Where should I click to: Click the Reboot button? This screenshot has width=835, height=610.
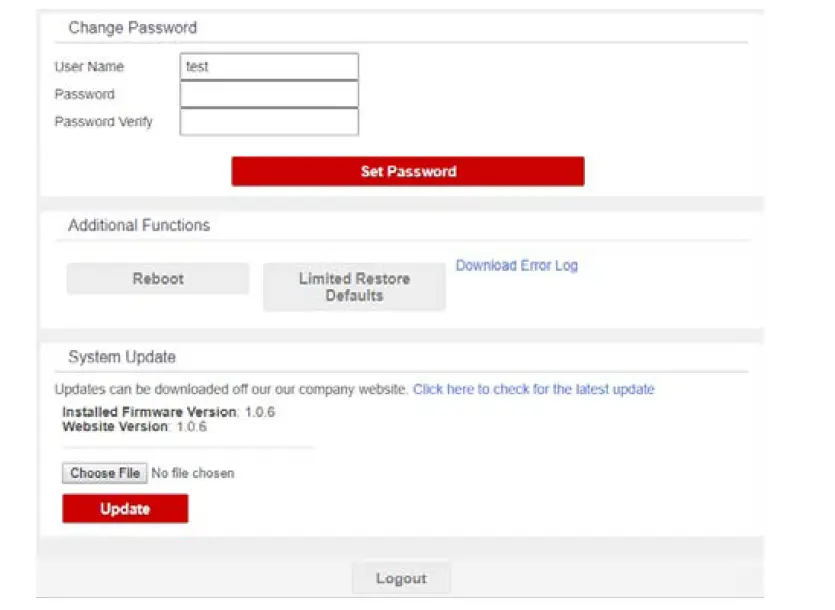(158, 279)
